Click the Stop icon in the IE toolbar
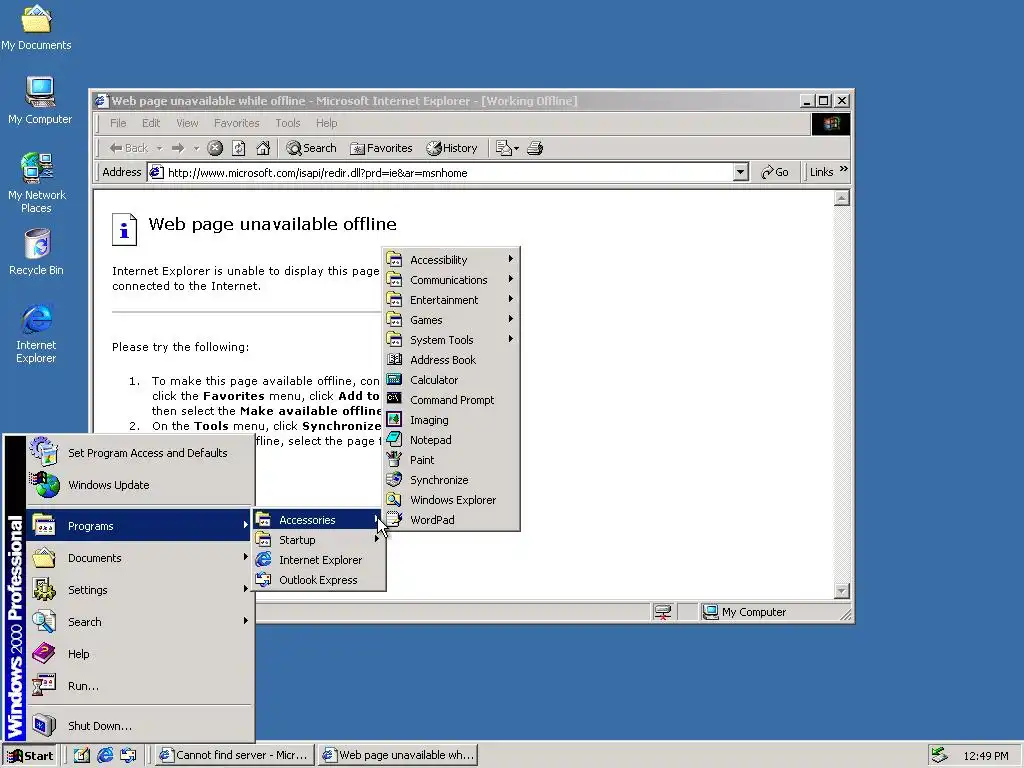The width and height of the screenshot is (1024, 768). (x=215, y=148)
